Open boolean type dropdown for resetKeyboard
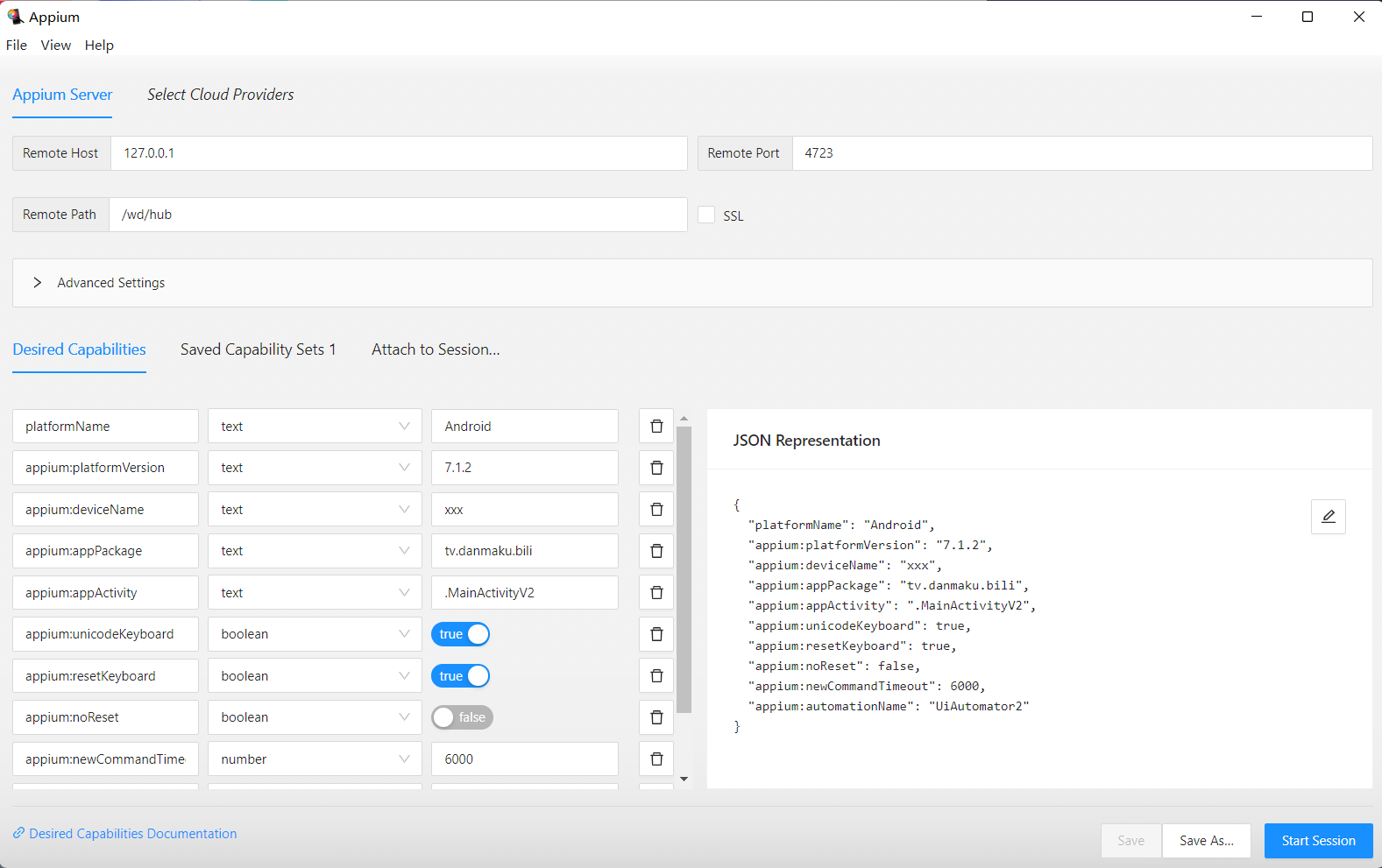The width and height of the screenshot is (1382, 868). tap(315, 676)
